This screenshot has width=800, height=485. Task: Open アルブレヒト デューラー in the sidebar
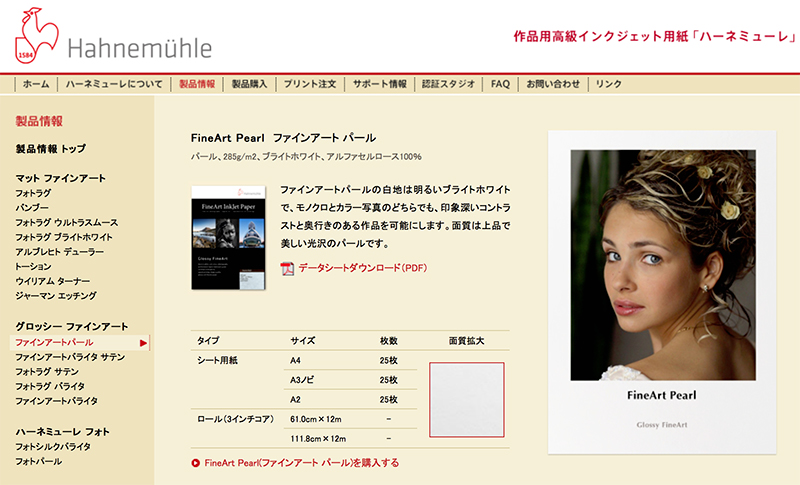[59, 252]
